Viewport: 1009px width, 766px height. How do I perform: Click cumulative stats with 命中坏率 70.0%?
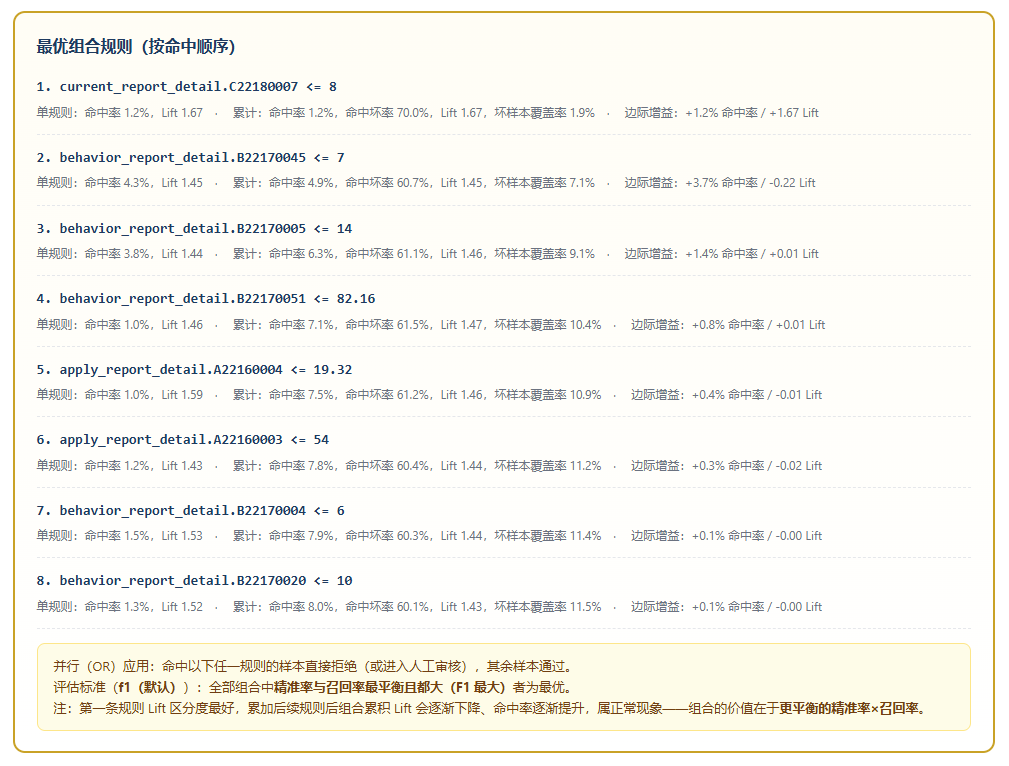pos(414,113)
